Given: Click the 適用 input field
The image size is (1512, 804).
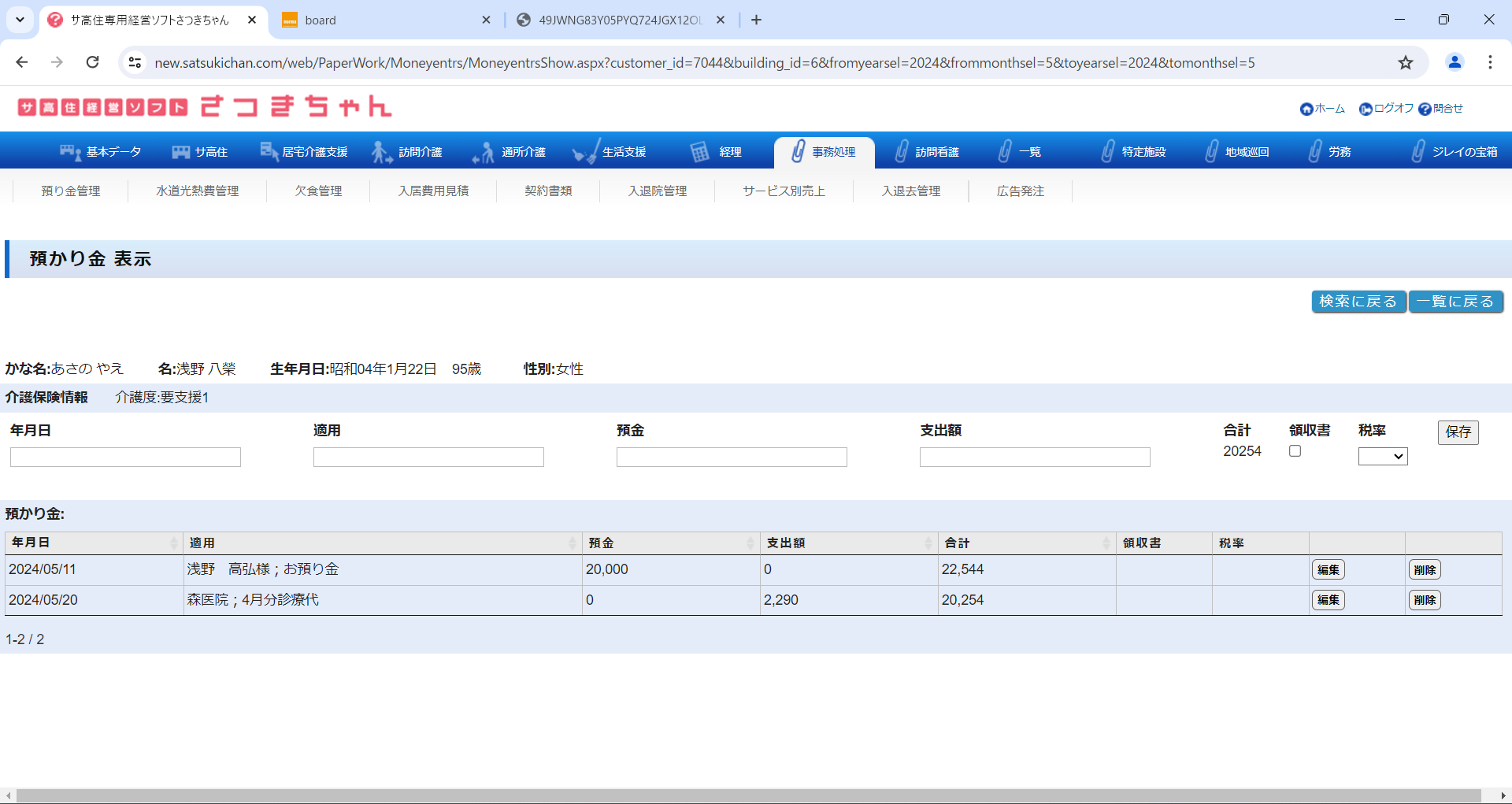Looking at the screenshot, I should pyautogui.click(x=428, y=458).
